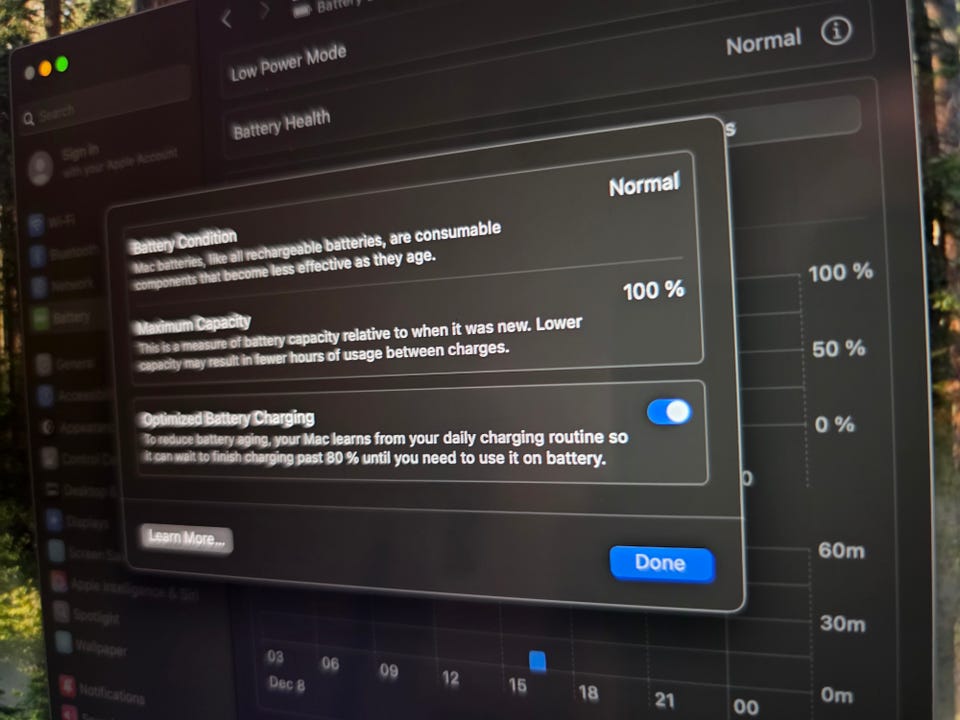
Task: Open Apple Intelligence & Siri settings
Action: coord(126,586)
